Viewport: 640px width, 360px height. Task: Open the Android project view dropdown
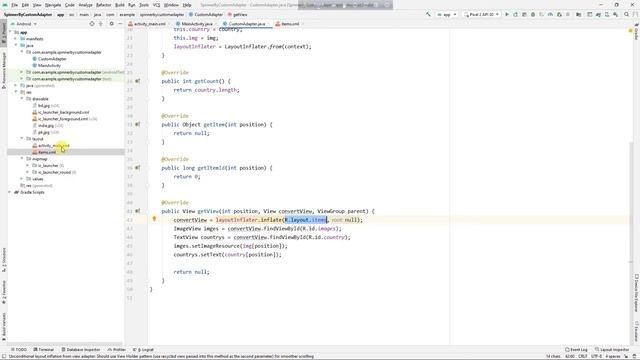point(24,24)
